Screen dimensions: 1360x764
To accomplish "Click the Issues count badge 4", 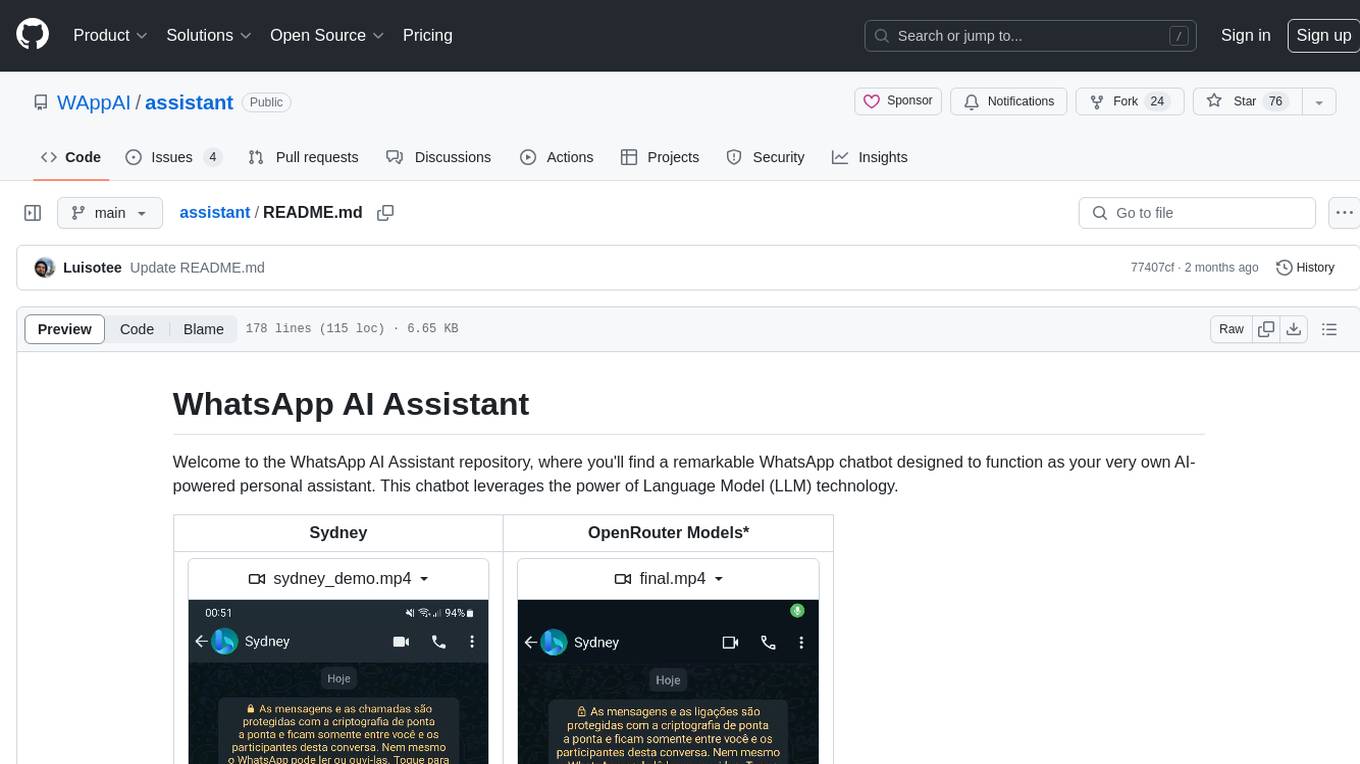I will point(212,157).
